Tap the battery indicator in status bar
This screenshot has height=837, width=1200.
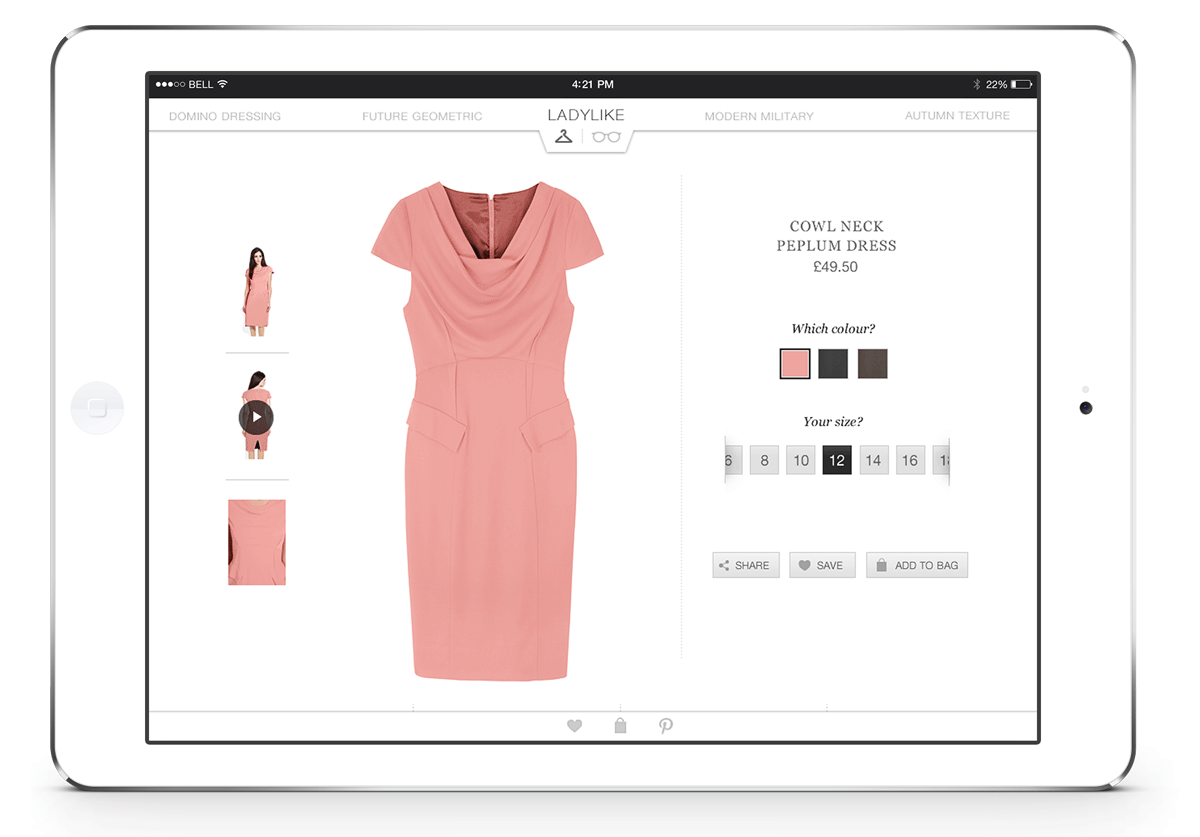[x=1021, y=85]
